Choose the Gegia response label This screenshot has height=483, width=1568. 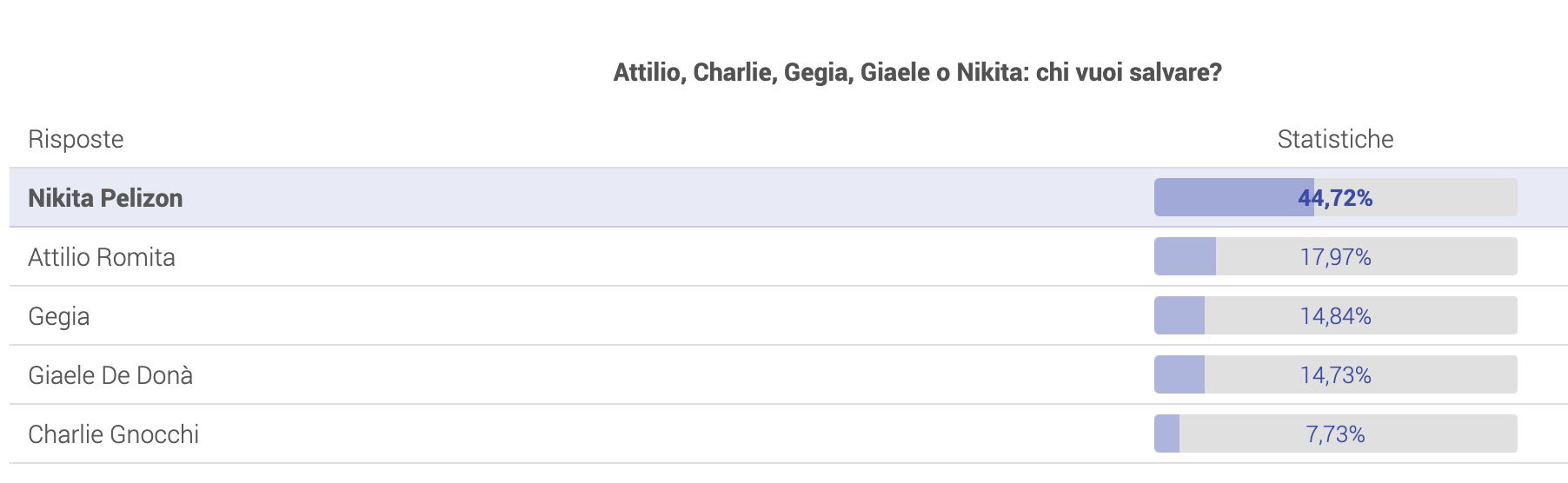coord(58,317)
